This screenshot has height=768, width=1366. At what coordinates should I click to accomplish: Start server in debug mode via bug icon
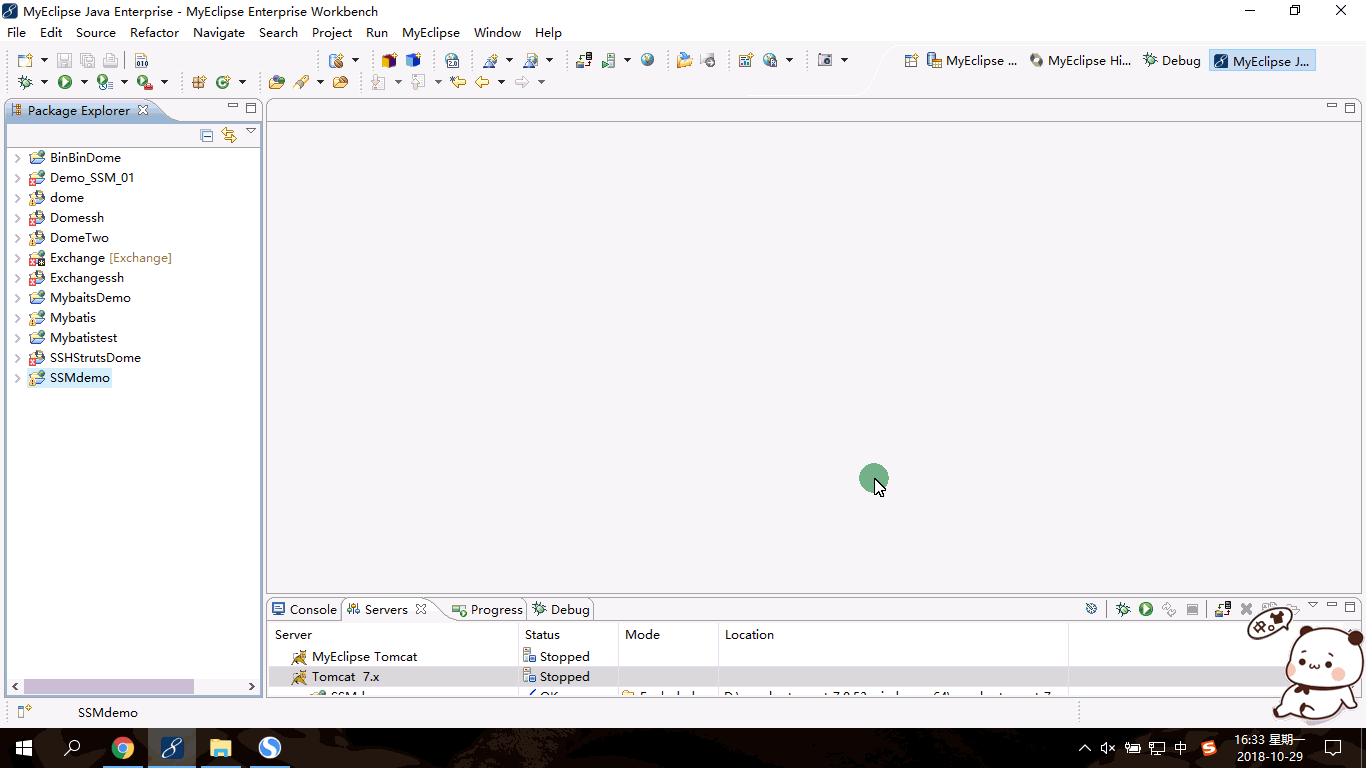point(1123,609)
